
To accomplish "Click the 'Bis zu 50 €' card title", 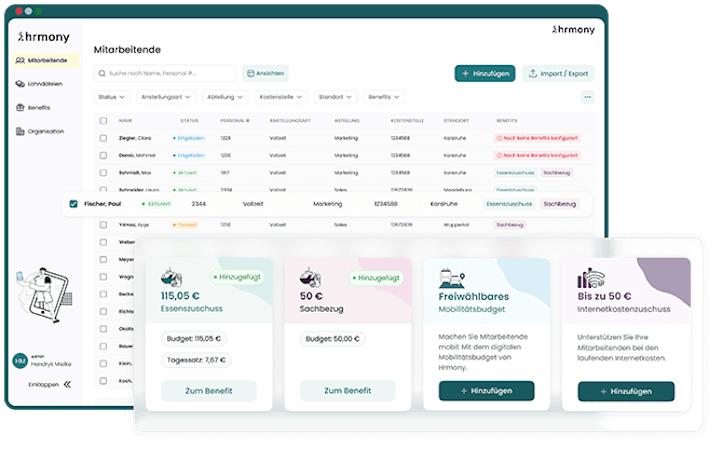I will [x=604, y=296].
